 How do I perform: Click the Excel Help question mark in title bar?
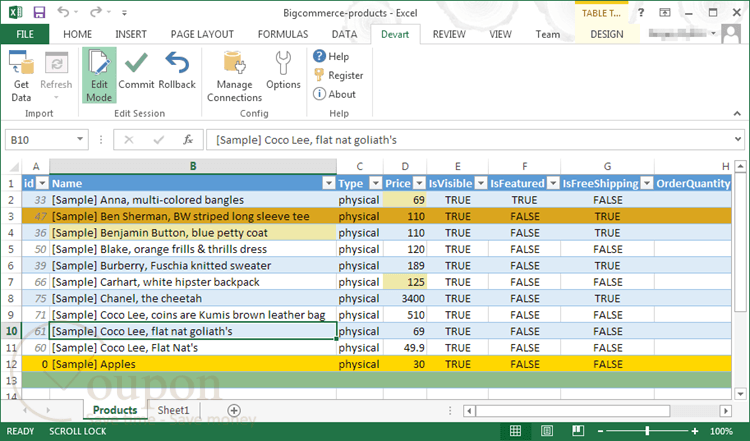(640, 13)
